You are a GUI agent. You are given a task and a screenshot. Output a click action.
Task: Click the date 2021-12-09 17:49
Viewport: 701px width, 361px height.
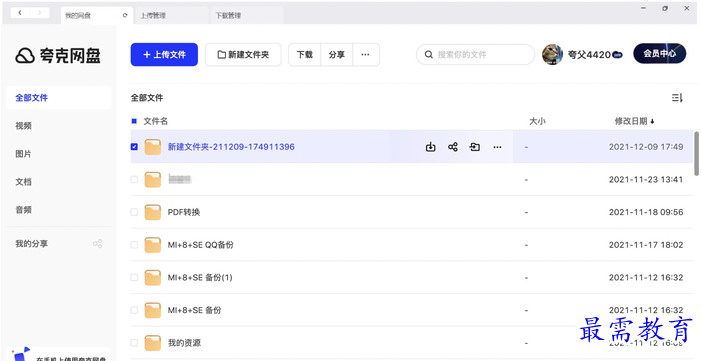[x=646, y=147]
